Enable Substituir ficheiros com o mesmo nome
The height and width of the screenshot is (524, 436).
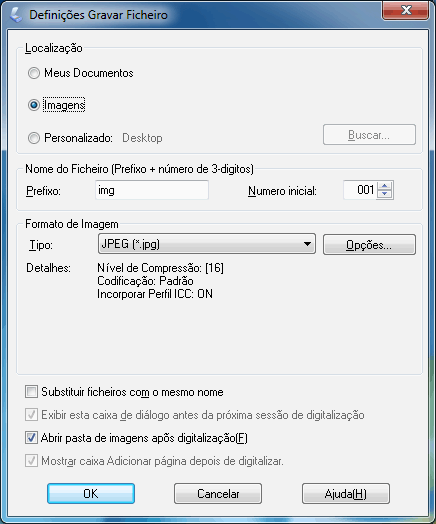31,391
